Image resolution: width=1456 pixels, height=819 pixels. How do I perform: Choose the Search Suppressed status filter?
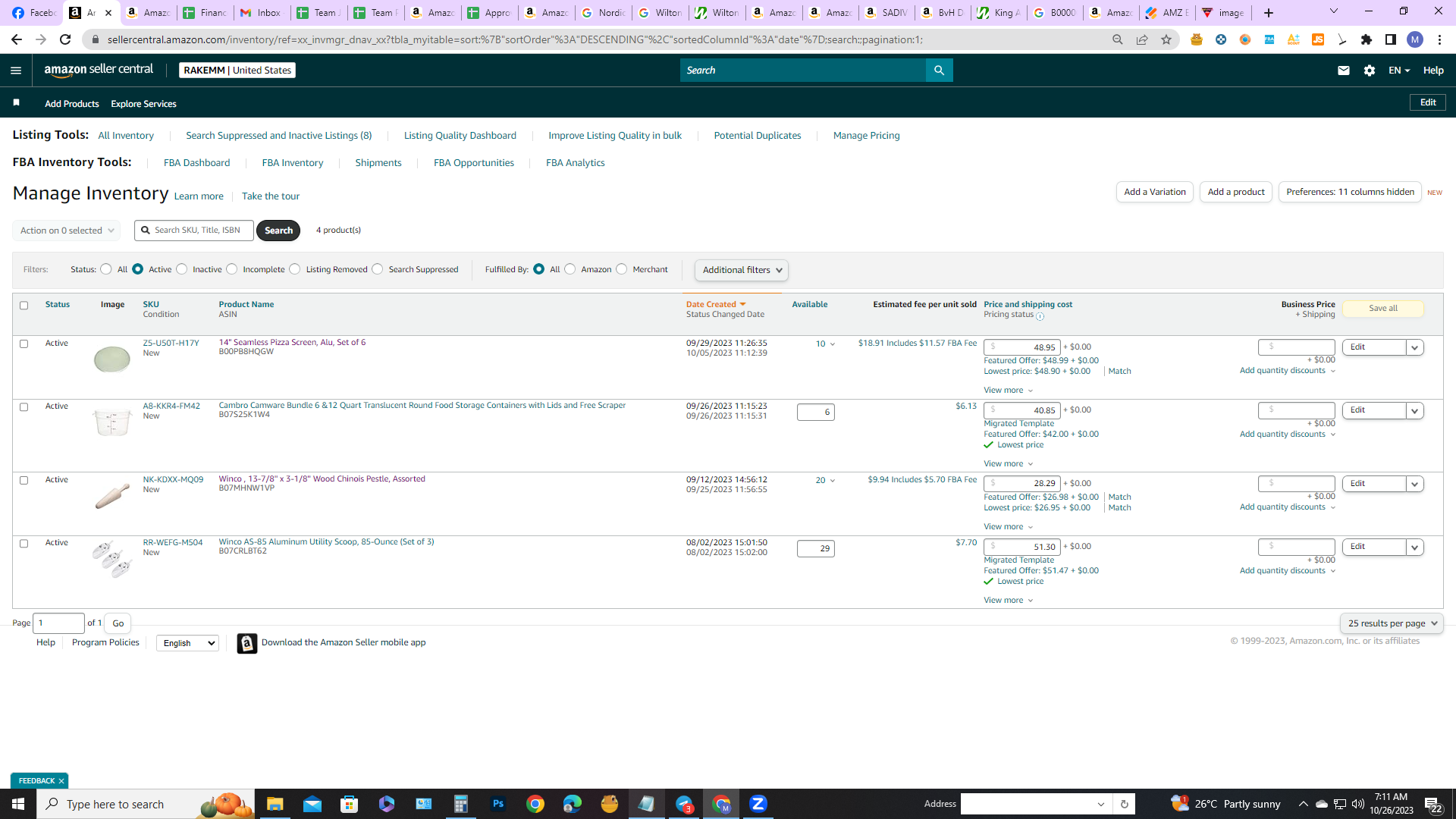[378, 269]
